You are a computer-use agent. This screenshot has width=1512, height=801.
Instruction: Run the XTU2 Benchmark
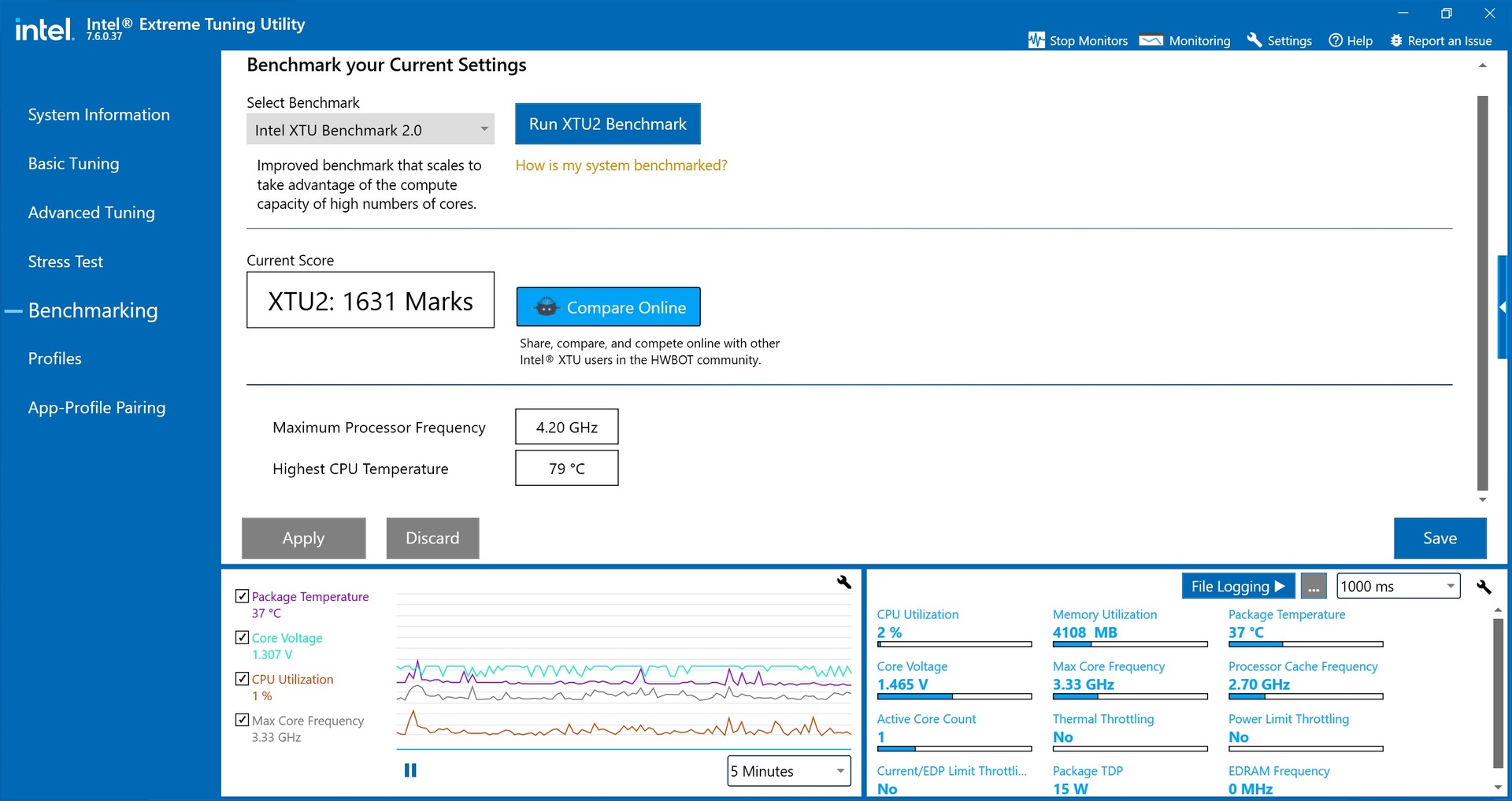pos(608,124)
